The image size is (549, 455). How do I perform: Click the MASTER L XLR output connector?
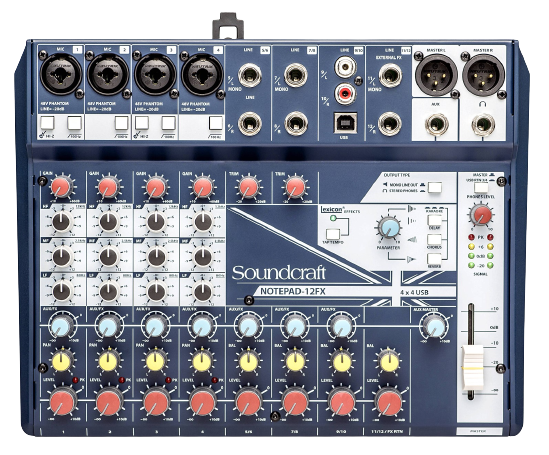point(436,75)
